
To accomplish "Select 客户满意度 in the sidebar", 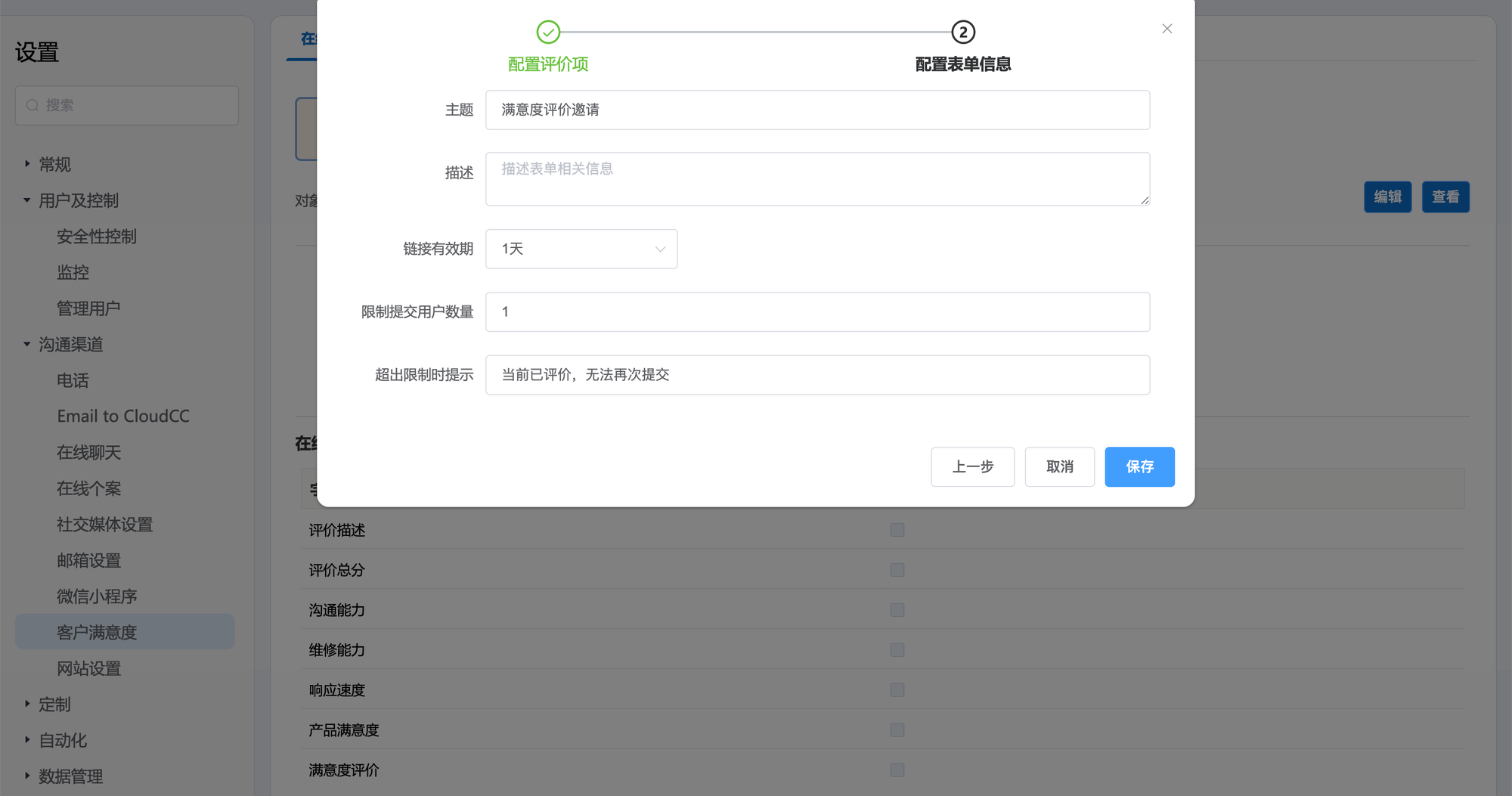I will click(97, 632).
